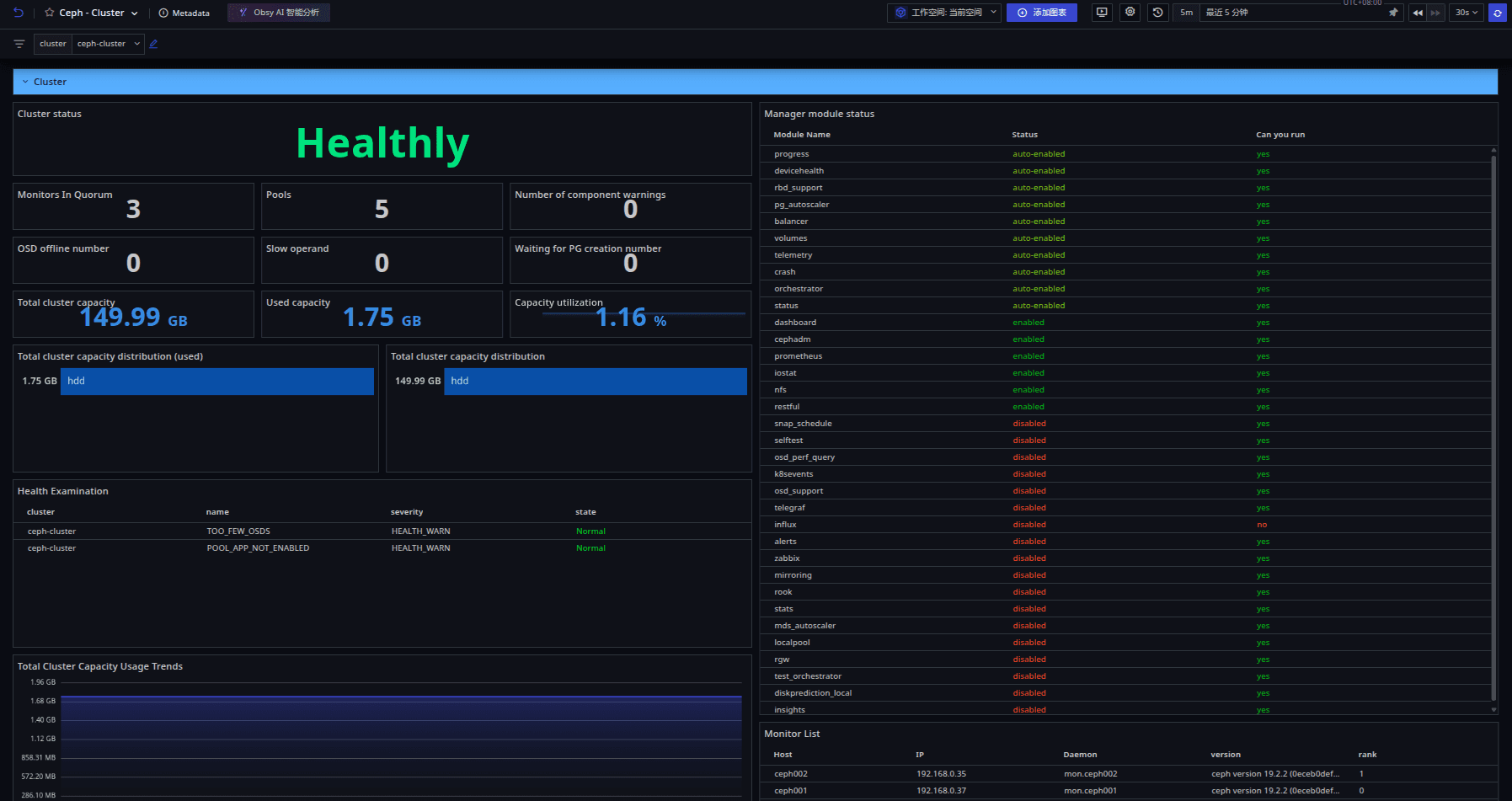1512x801 pixels.
Task: Click the 'no' value for influx
Action: point(1262,525)
